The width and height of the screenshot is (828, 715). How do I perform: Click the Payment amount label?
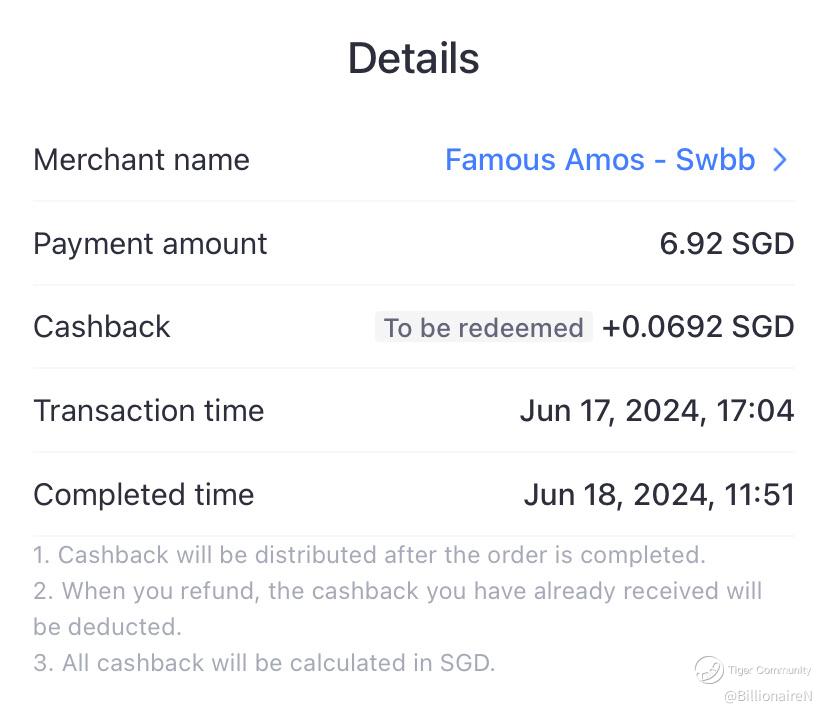150,244
